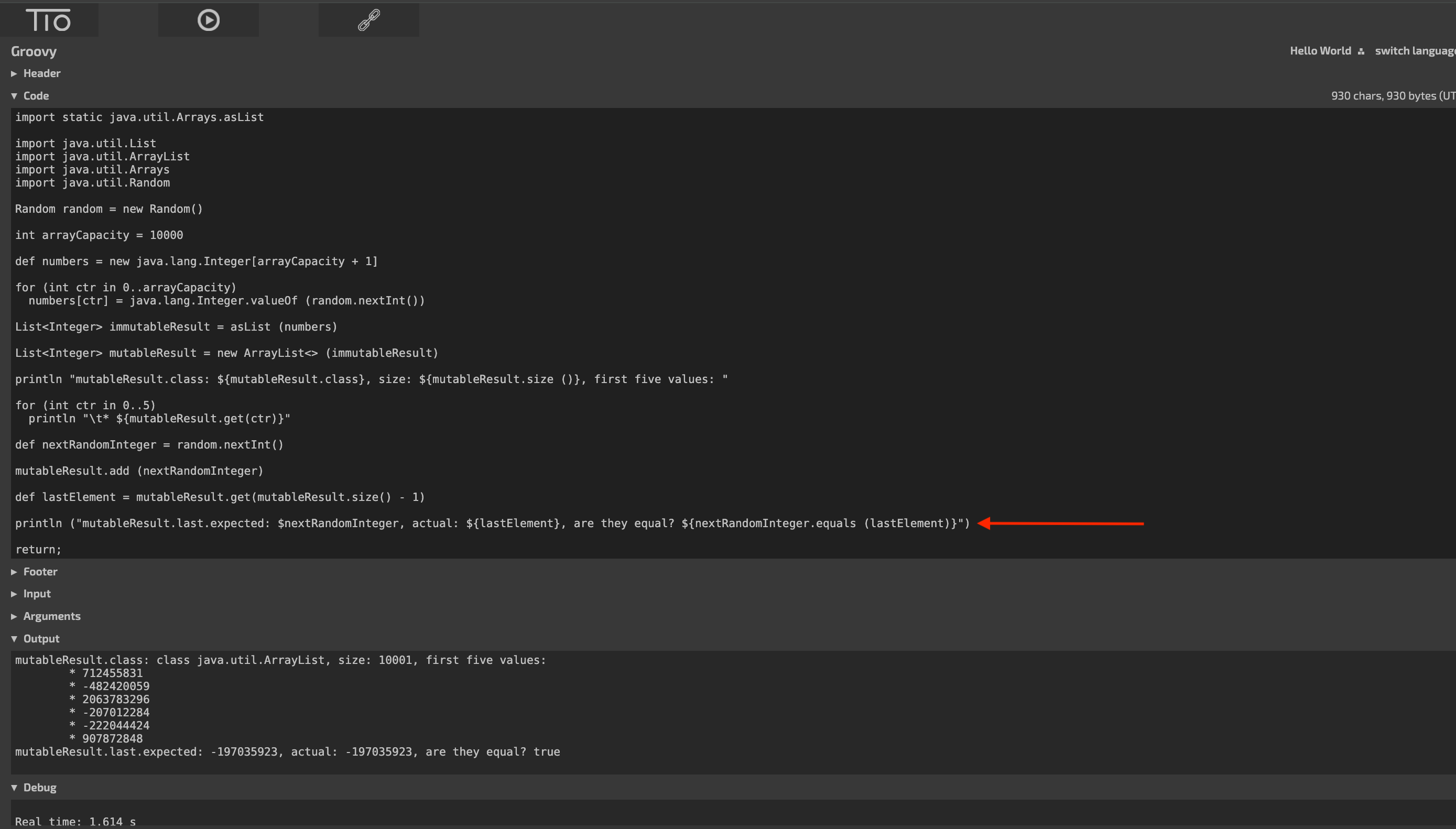Click the Groovy language name

coord(34,51)
